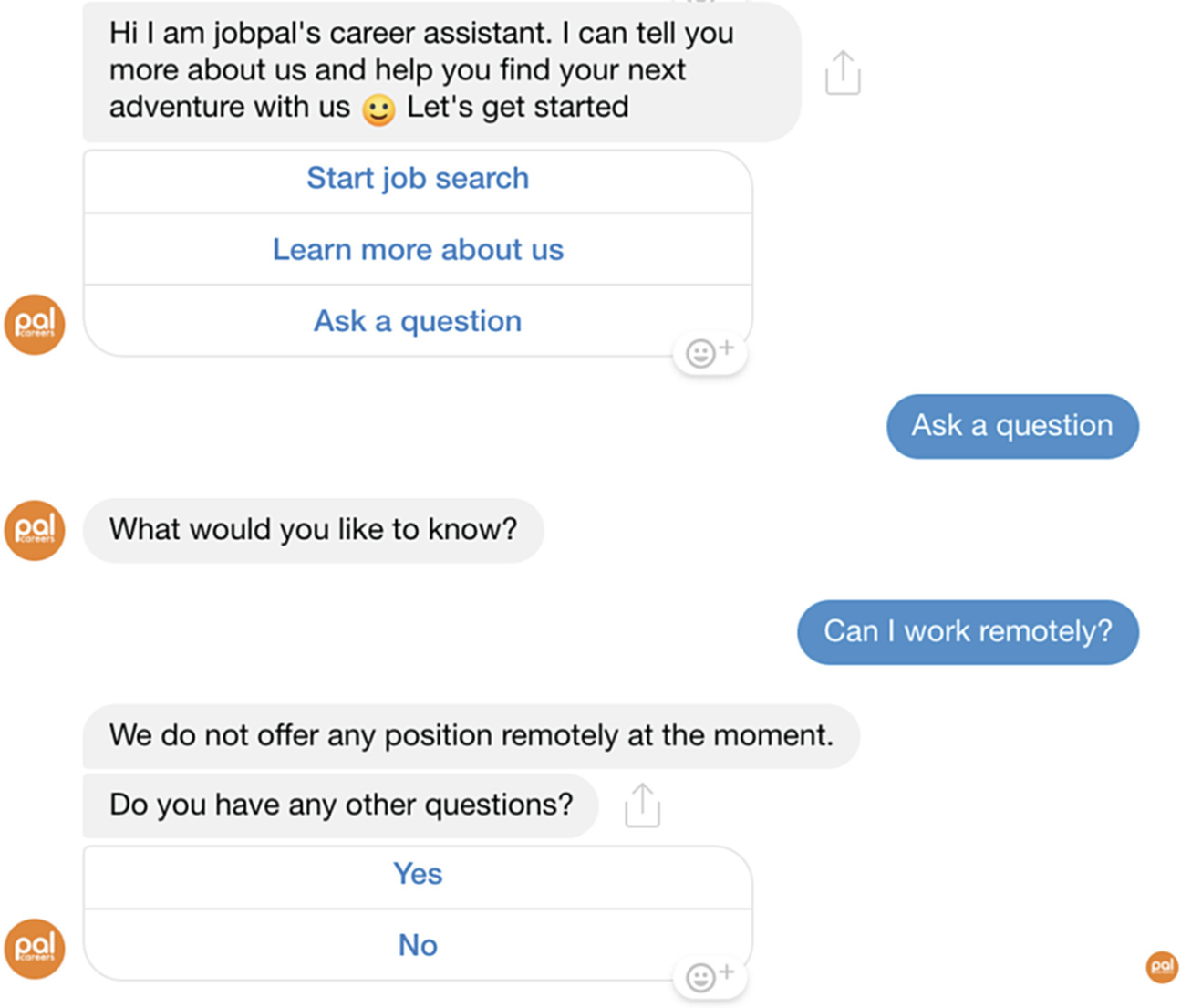Click the share icon beside the greeting message
1181x1008 pixels.
point(843,73)
